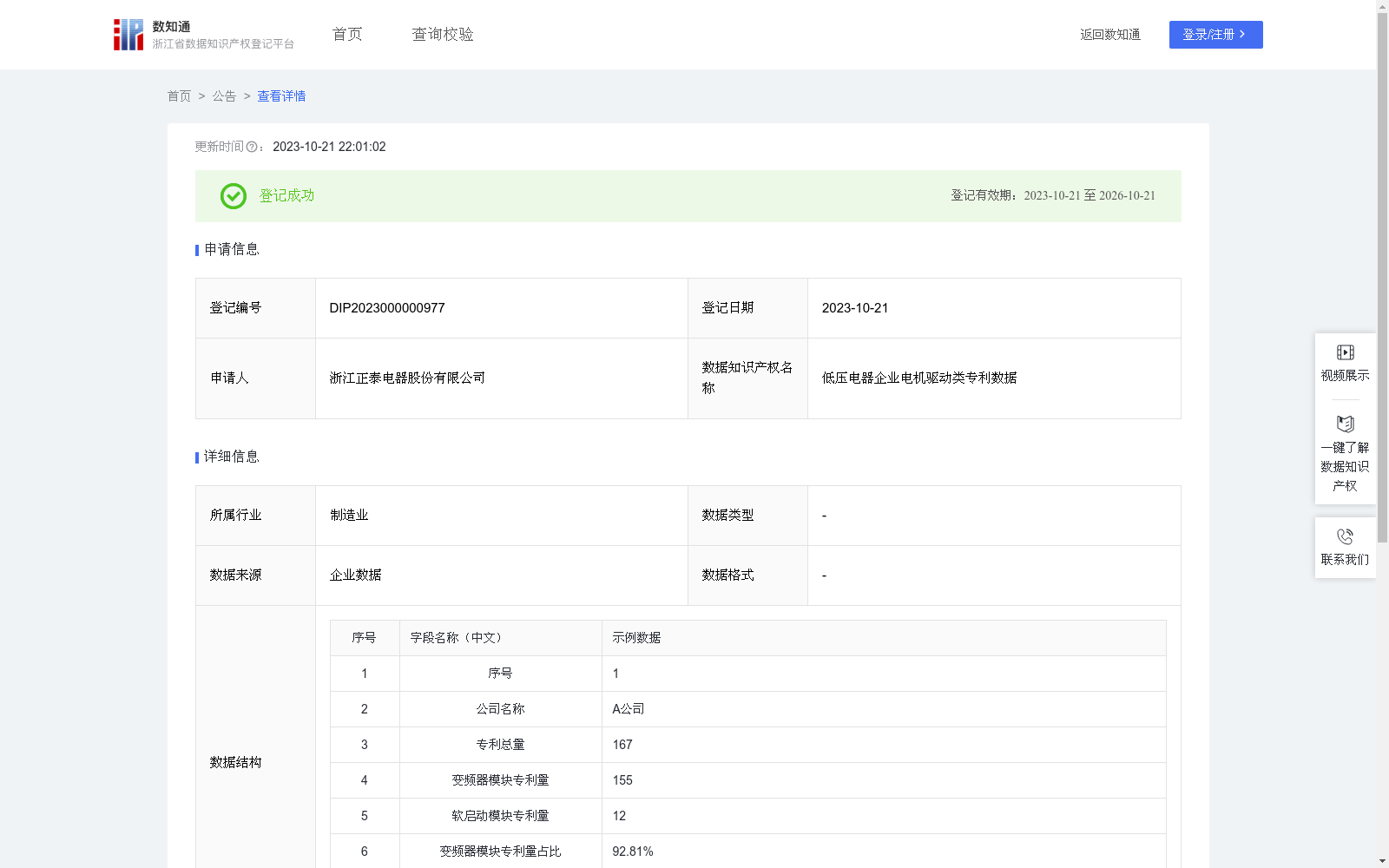
Task: Click the 变频器模块专利量占比 field name
Action: point(500,852)
